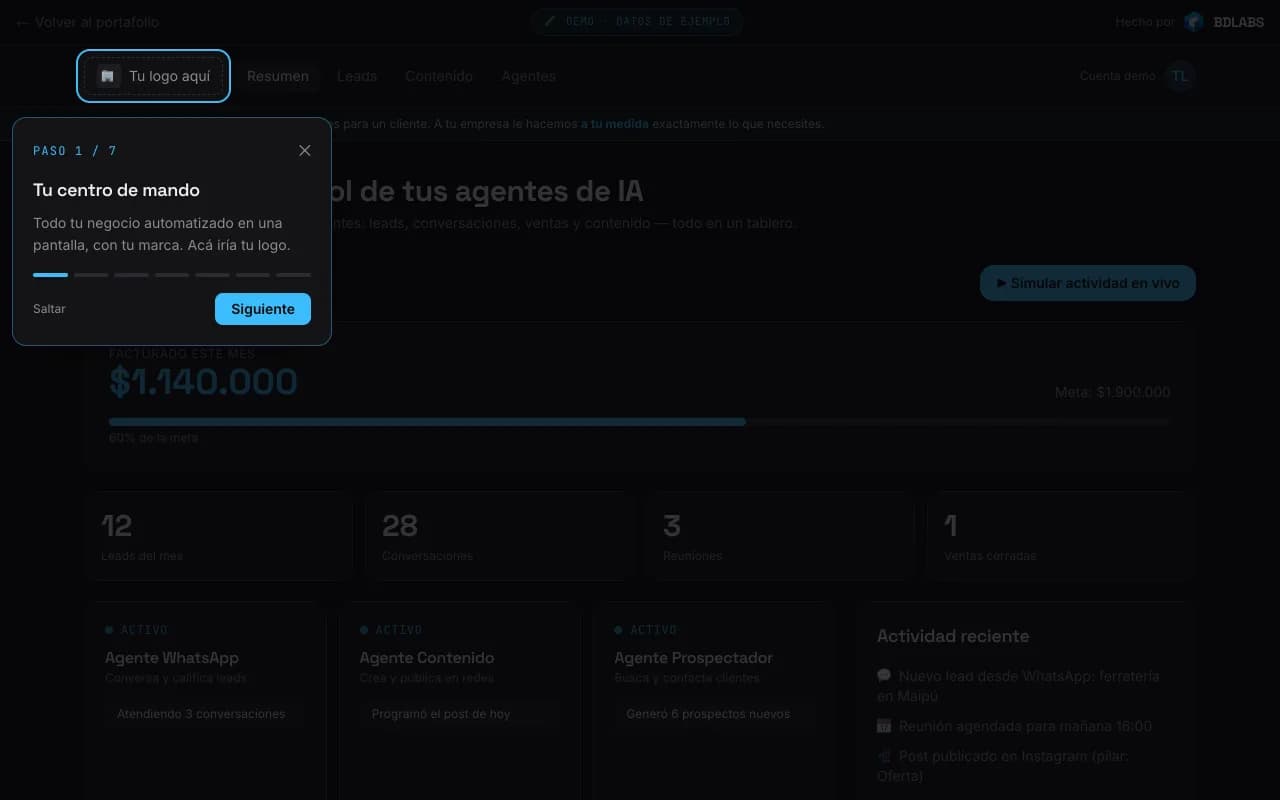Viewport: 1280px width, 800px height.
Task: Open the Resumen tab
Action: tap(278, 76)
